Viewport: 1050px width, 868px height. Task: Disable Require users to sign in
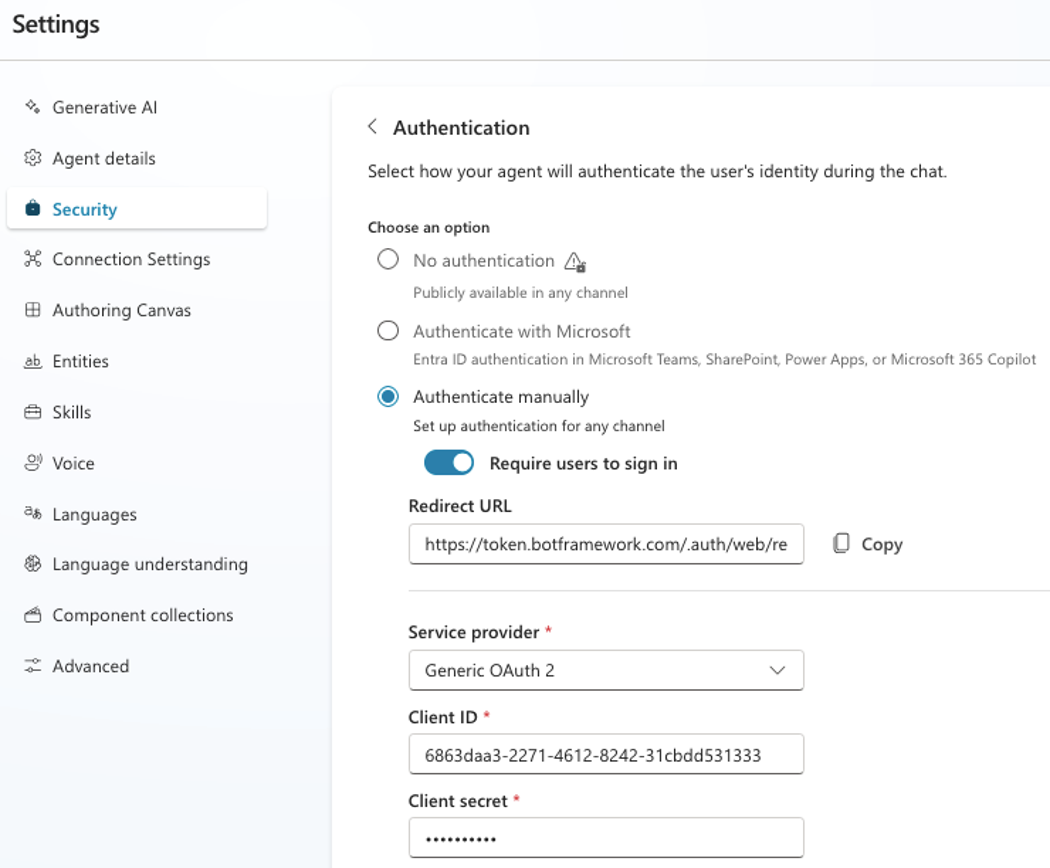(x=448, y=462)
